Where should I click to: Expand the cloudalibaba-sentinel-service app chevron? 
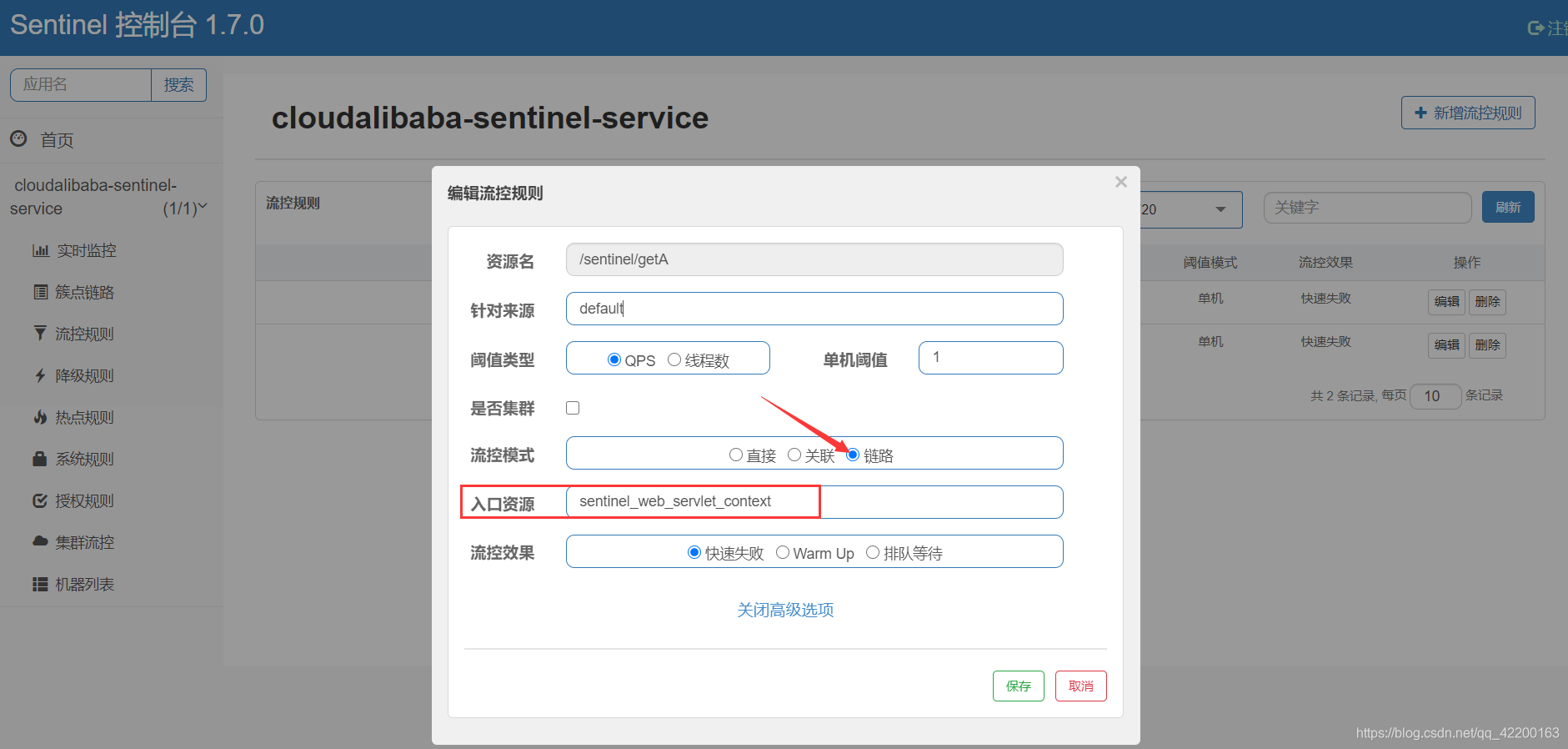coord(202,206)
